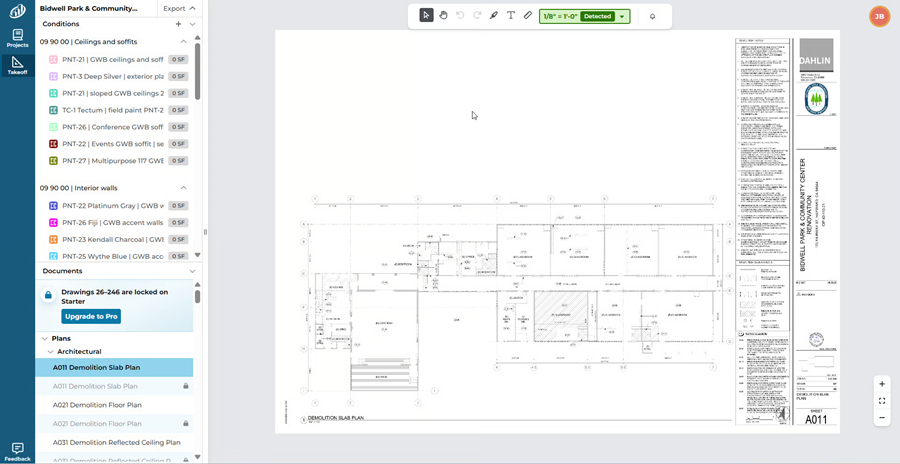Open project name Bidwell Park & Community
Image resolution: width=900 pixels, height=464 pixels.
(88, 9)
